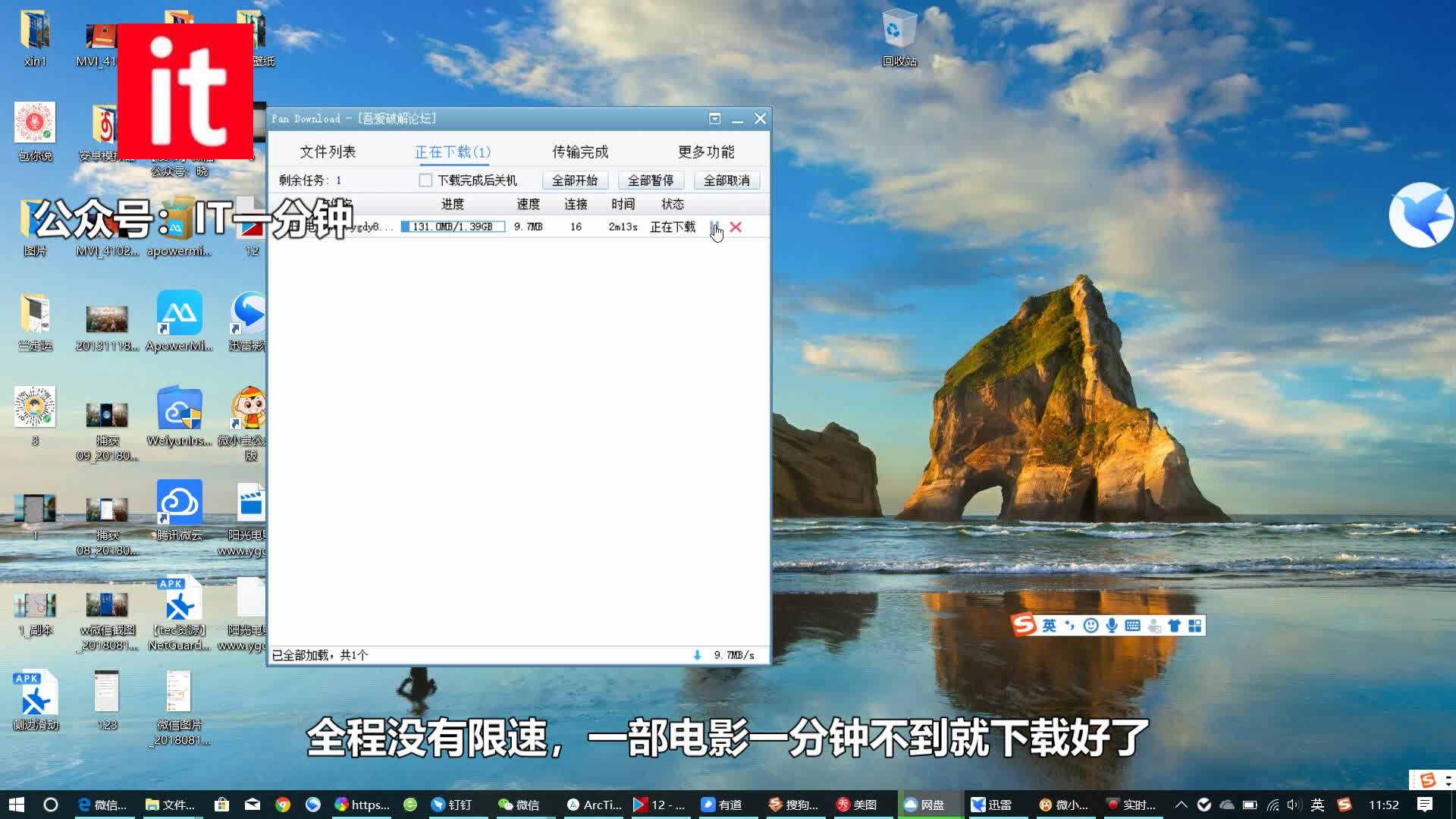Screen dimensions: 1456x819
Task: Select the 捕获09_20180... screenshot file
Action: pos(107,431)
